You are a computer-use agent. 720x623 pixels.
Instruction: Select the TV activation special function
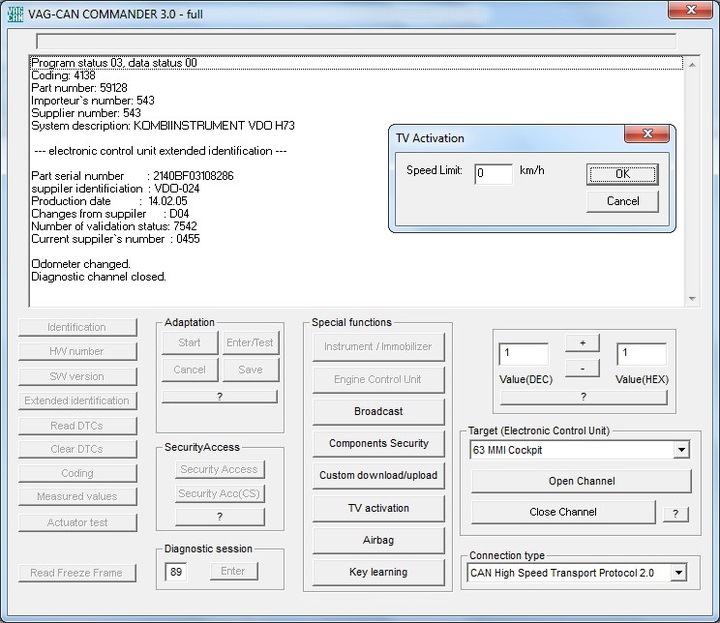[x=378, y=508]
